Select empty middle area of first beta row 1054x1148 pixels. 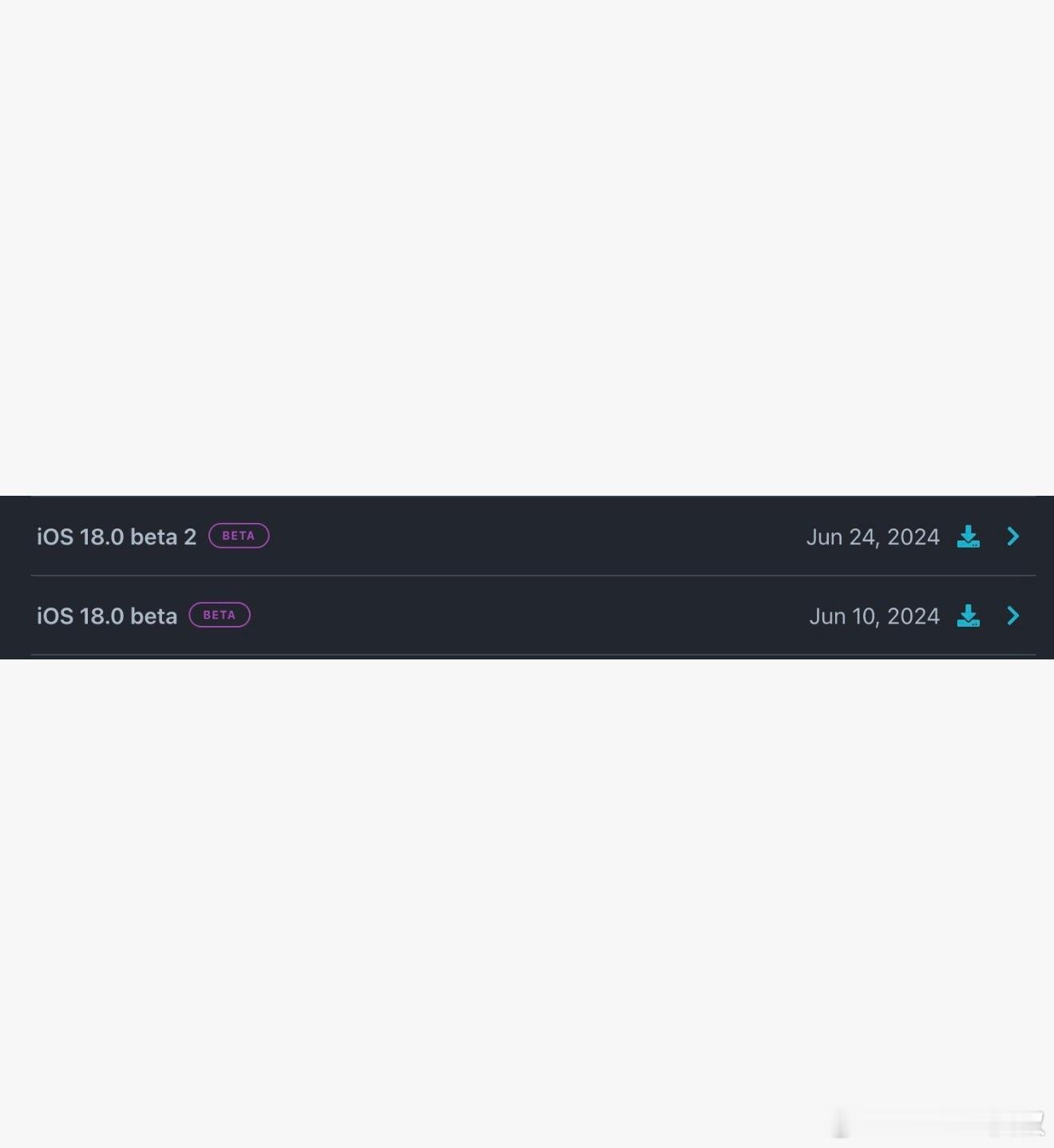[x=527, y=616]
